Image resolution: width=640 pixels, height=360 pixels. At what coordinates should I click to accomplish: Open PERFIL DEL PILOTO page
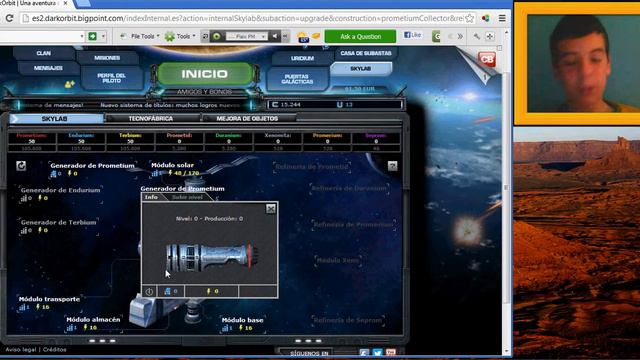111,78
